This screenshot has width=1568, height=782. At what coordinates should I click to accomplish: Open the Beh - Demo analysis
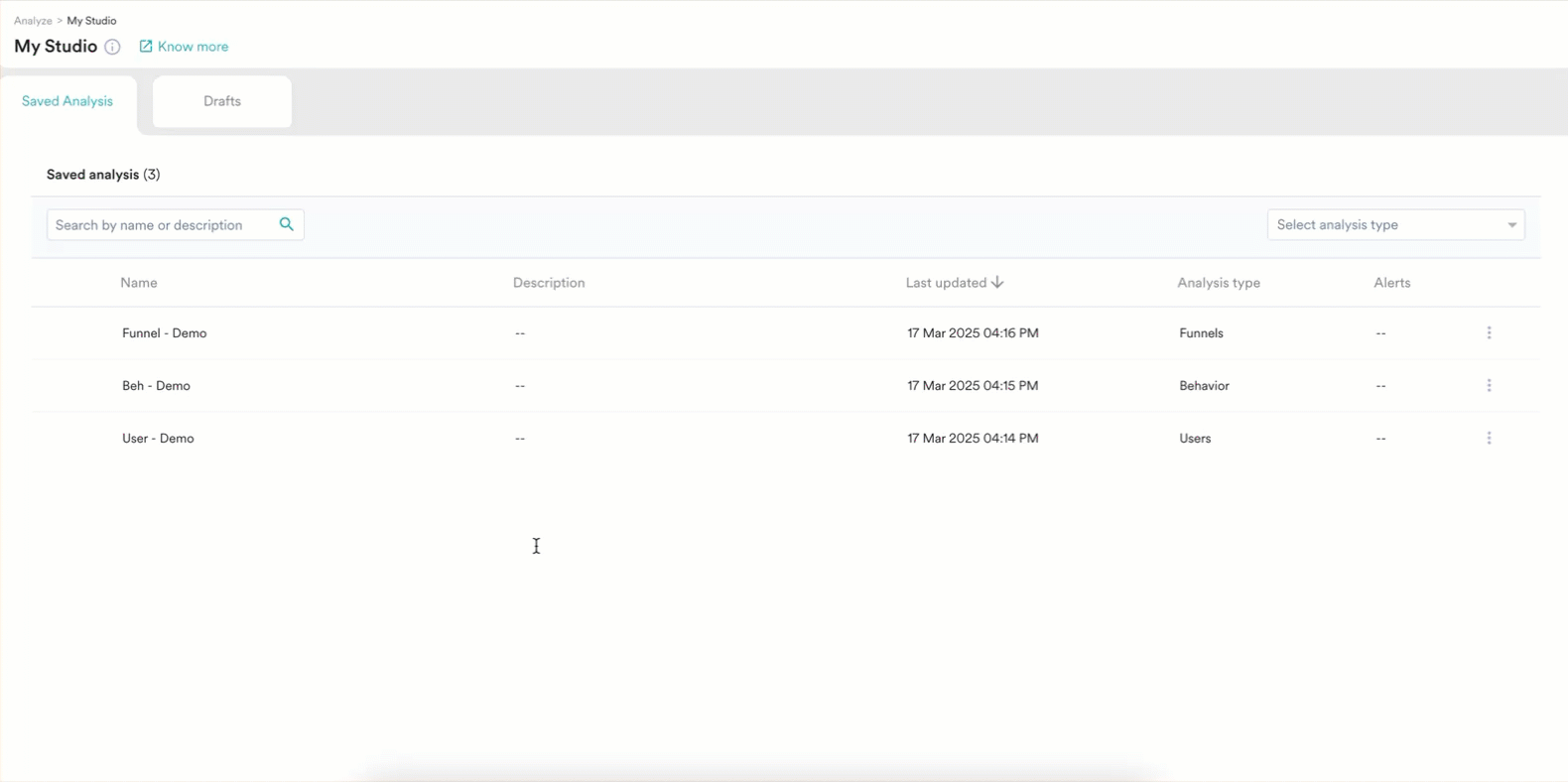[x=156, y=386]
